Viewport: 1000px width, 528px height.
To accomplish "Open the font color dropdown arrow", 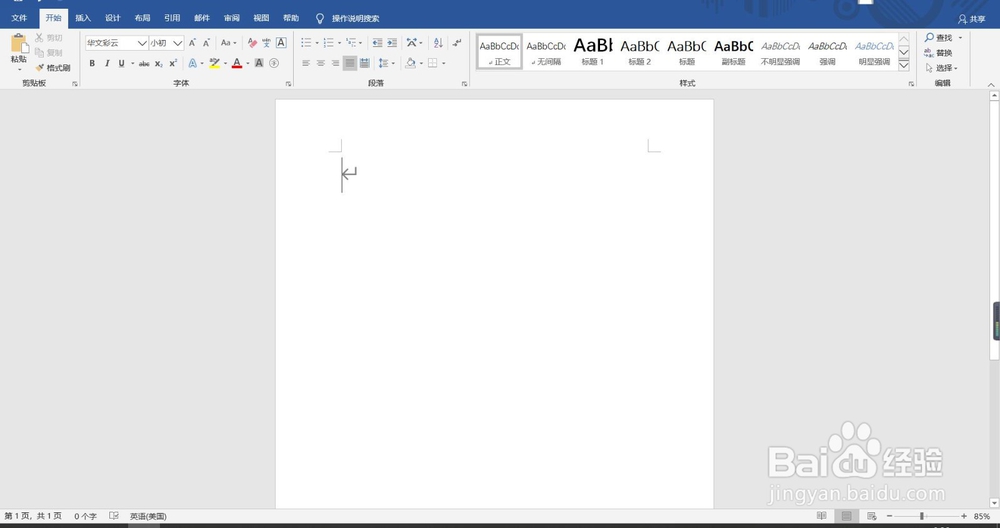I will 247,63.
